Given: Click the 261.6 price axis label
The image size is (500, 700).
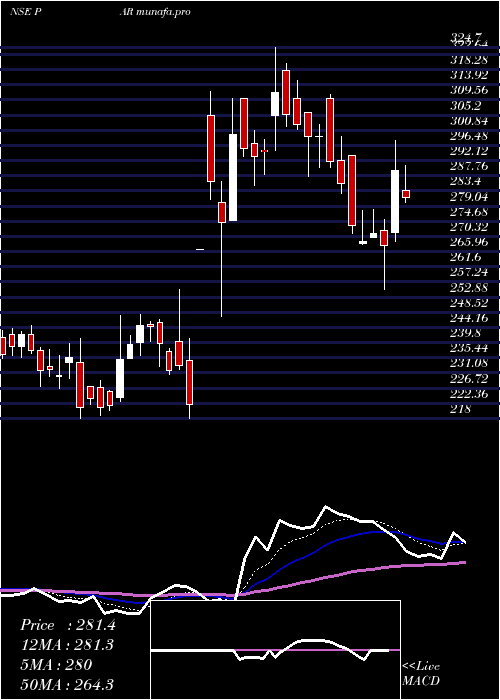Looking at the screenshot, I should 465,257.
